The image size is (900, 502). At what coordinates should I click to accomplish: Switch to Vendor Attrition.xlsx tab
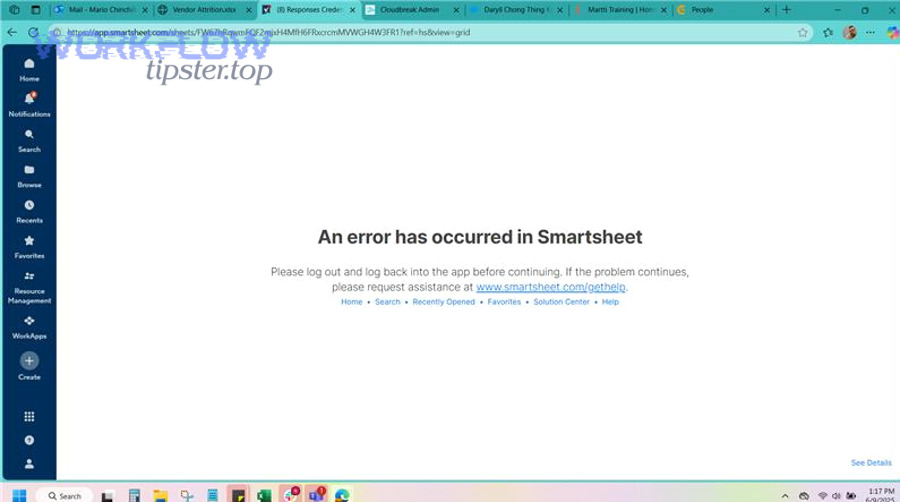[x=204, y=10]
